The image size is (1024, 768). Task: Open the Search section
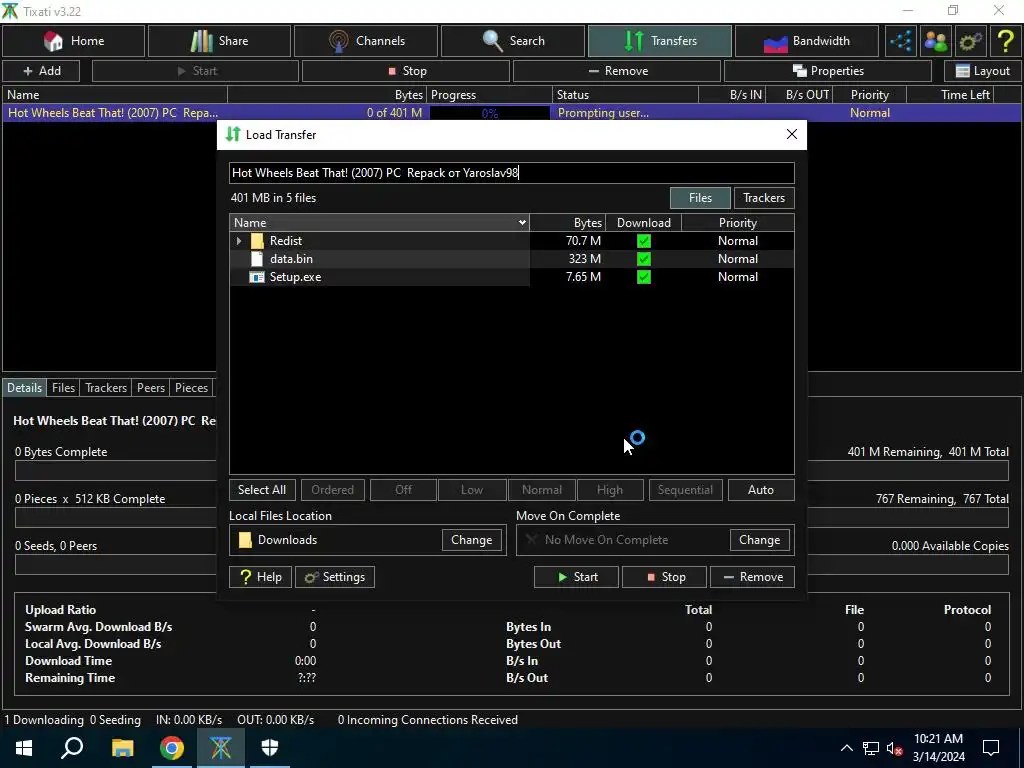pyautogui.click(x=513, y=41)
